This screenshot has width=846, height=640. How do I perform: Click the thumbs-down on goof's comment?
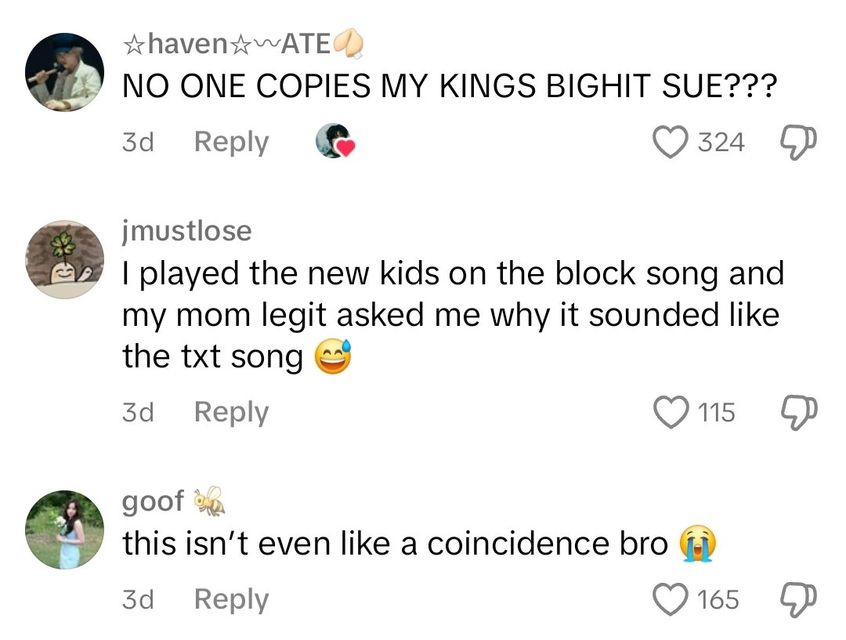[x=797, y=599]
